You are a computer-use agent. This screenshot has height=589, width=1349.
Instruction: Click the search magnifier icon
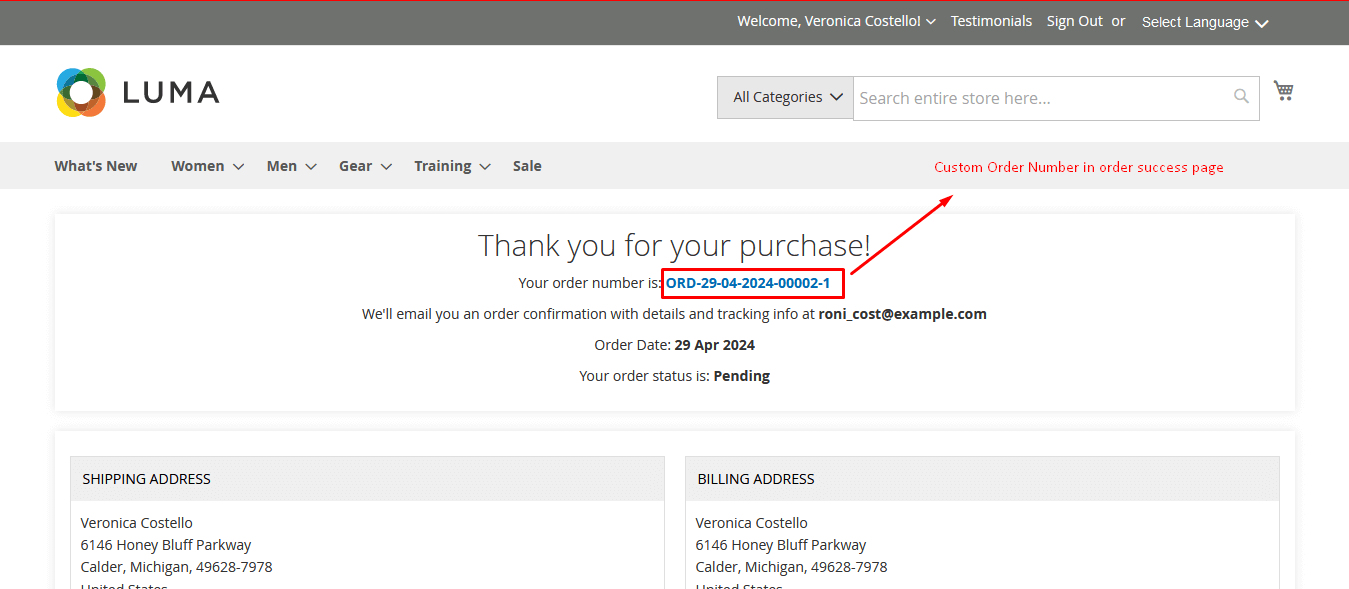(1241, 97)
